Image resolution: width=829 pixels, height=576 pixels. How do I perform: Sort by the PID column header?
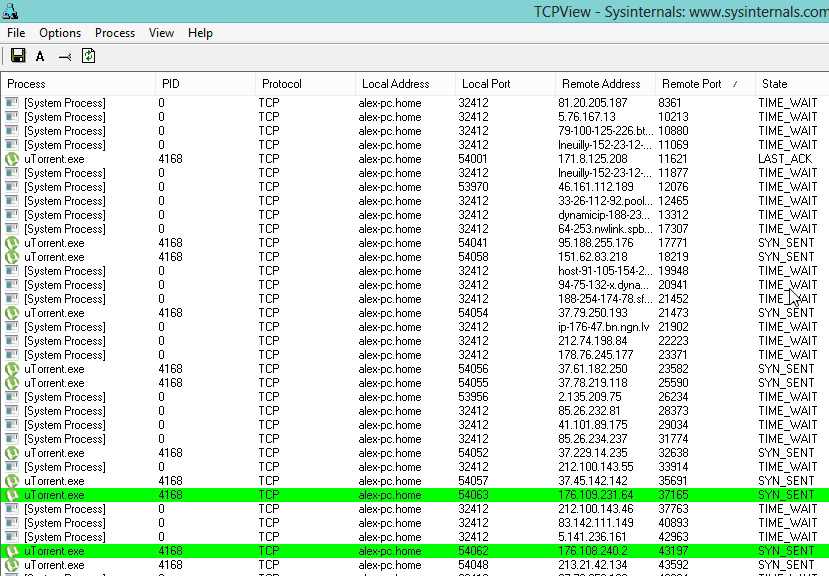point(171,84)
